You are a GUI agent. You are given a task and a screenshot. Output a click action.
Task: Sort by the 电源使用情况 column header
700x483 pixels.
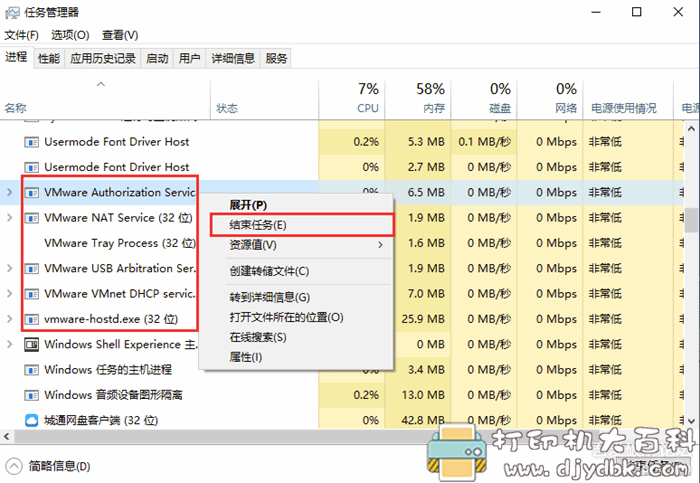pos(628,100)
